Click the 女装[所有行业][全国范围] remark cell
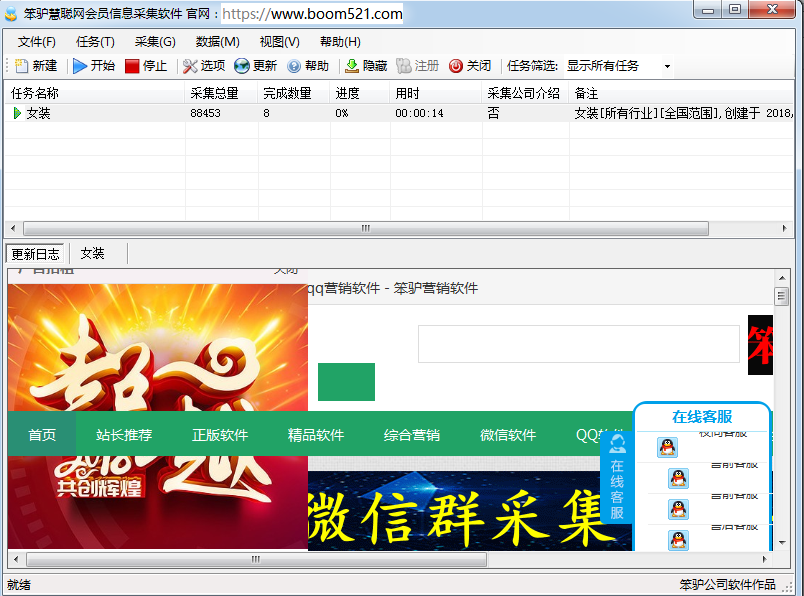 pos(683,113)
